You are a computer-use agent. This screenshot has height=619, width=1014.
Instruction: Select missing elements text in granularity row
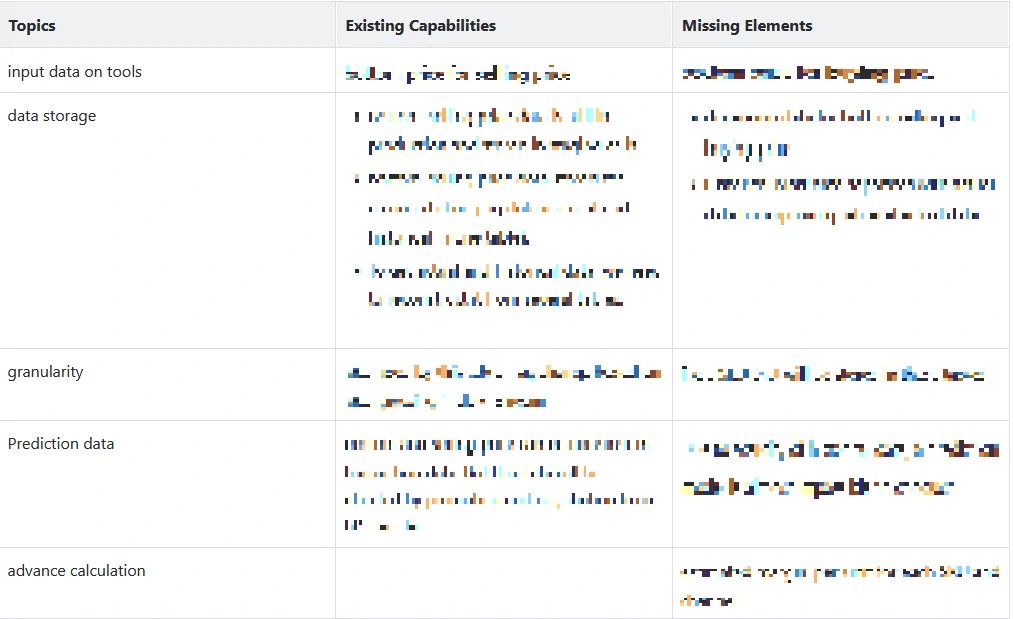[x=833, y=375]
